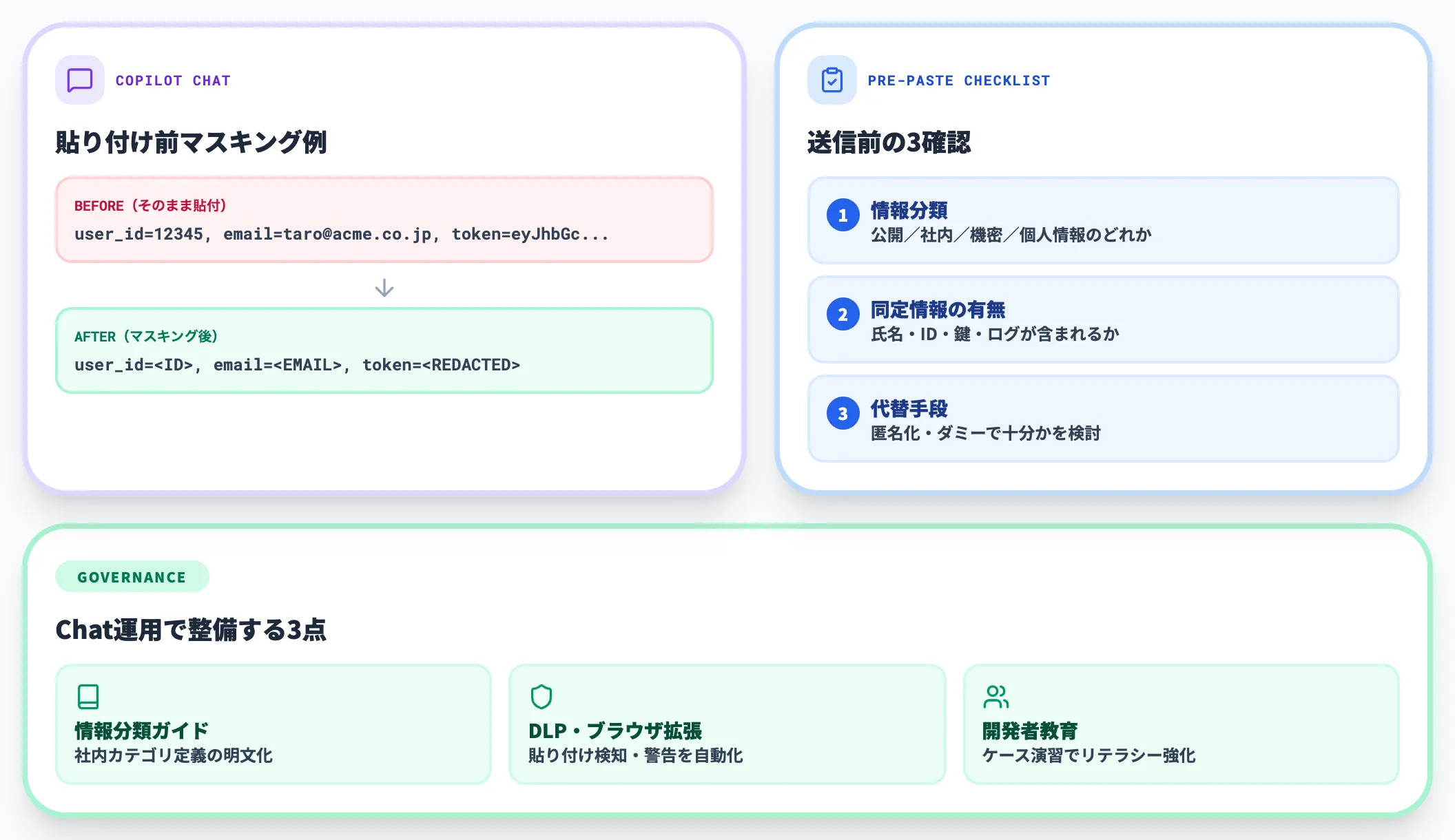Image resolution: width=1455 pixels, height=840 pixels.
Task: Select the red BEFORE highlight block
Action: [x=384, y=220]
